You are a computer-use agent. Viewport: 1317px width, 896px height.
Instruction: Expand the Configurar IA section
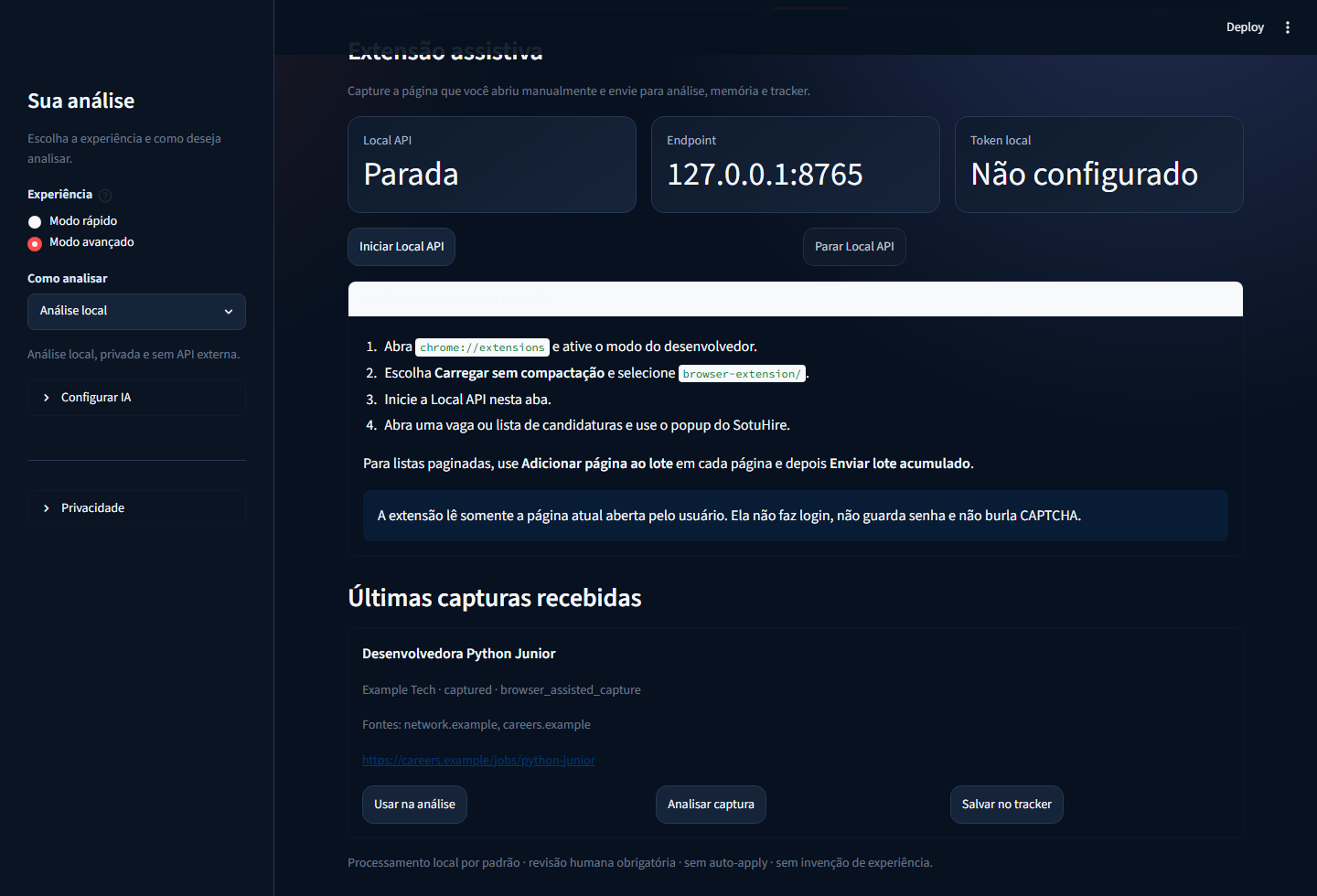[136, 398]
